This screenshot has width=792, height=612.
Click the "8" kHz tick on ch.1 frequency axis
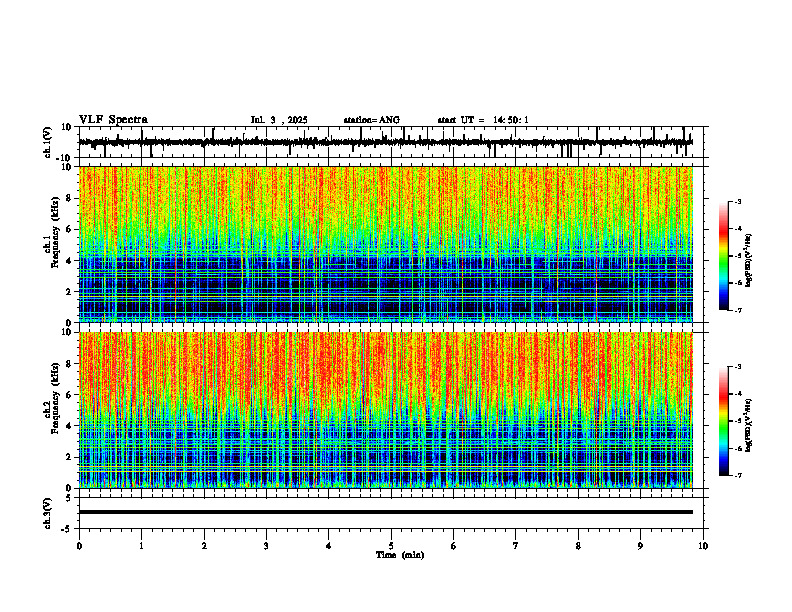(x=70, y=198)
